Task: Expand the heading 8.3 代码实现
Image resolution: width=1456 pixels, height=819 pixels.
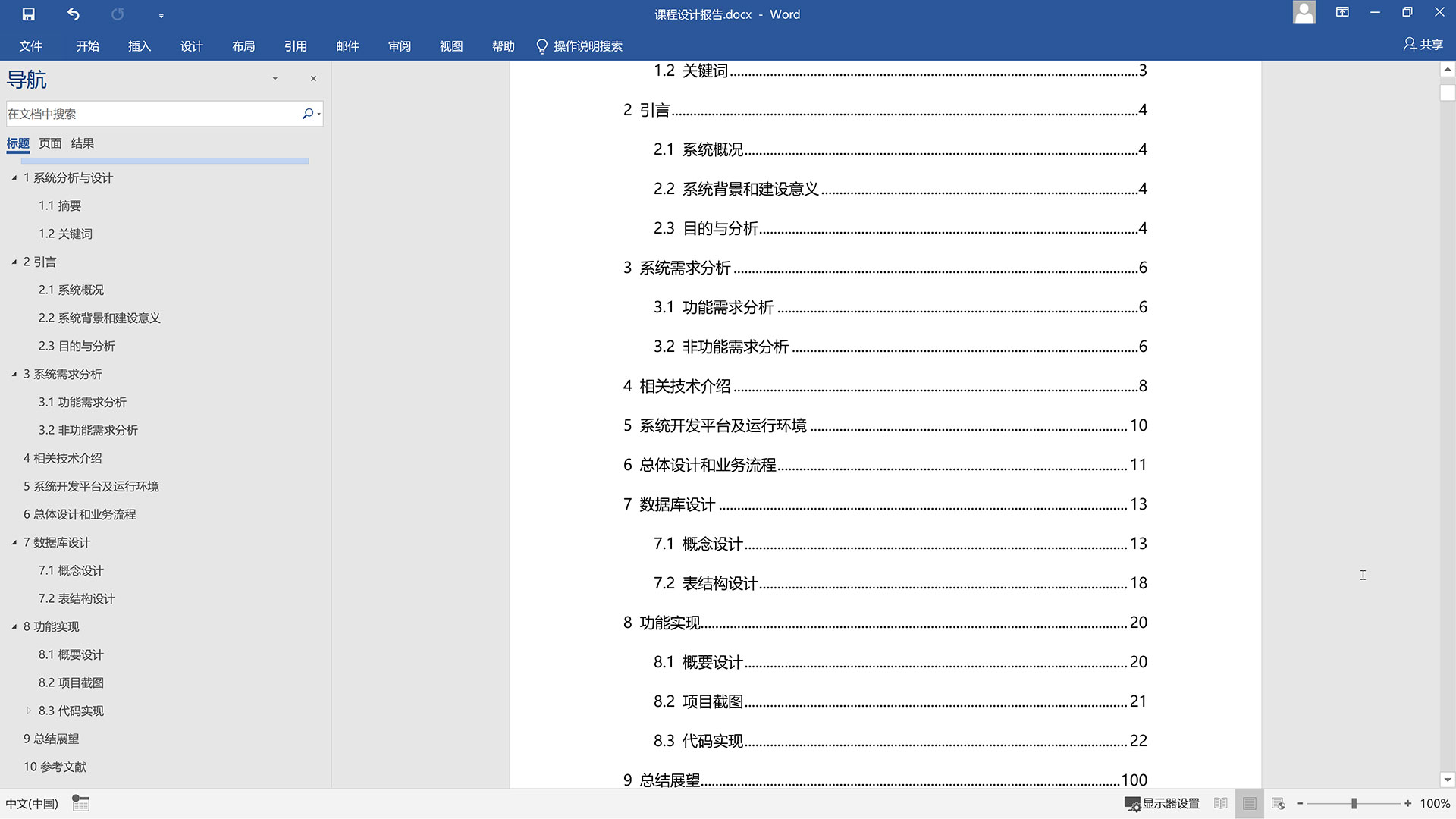Action: (28, 711)
